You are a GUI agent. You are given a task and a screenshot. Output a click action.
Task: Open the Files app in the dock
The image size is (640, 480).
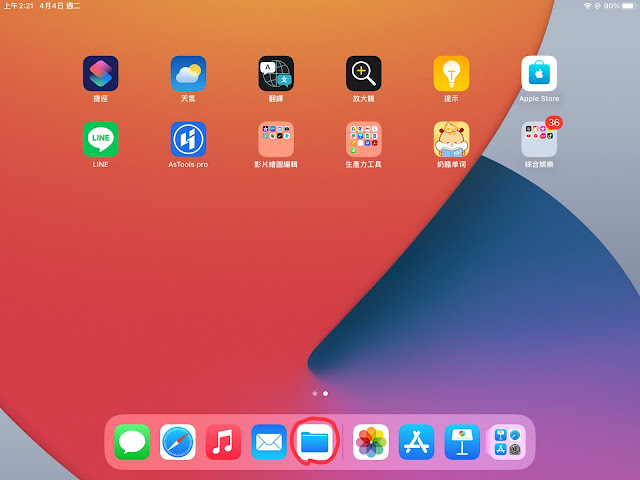tap(314, 442)
